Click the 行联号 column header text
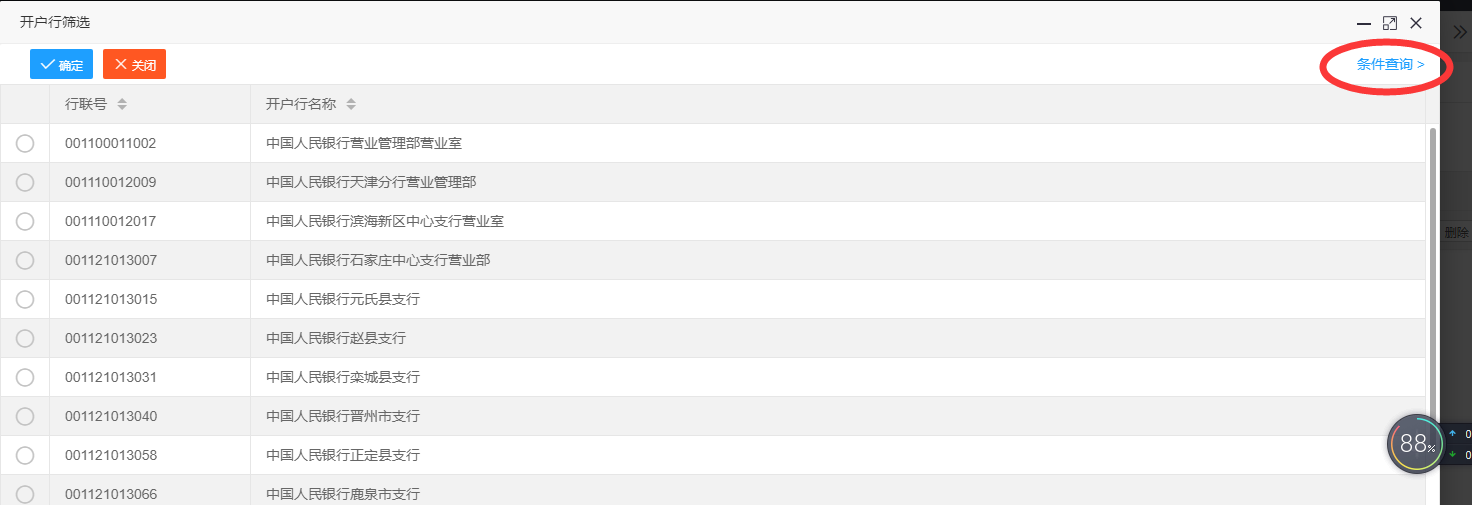 pos(86,104)
